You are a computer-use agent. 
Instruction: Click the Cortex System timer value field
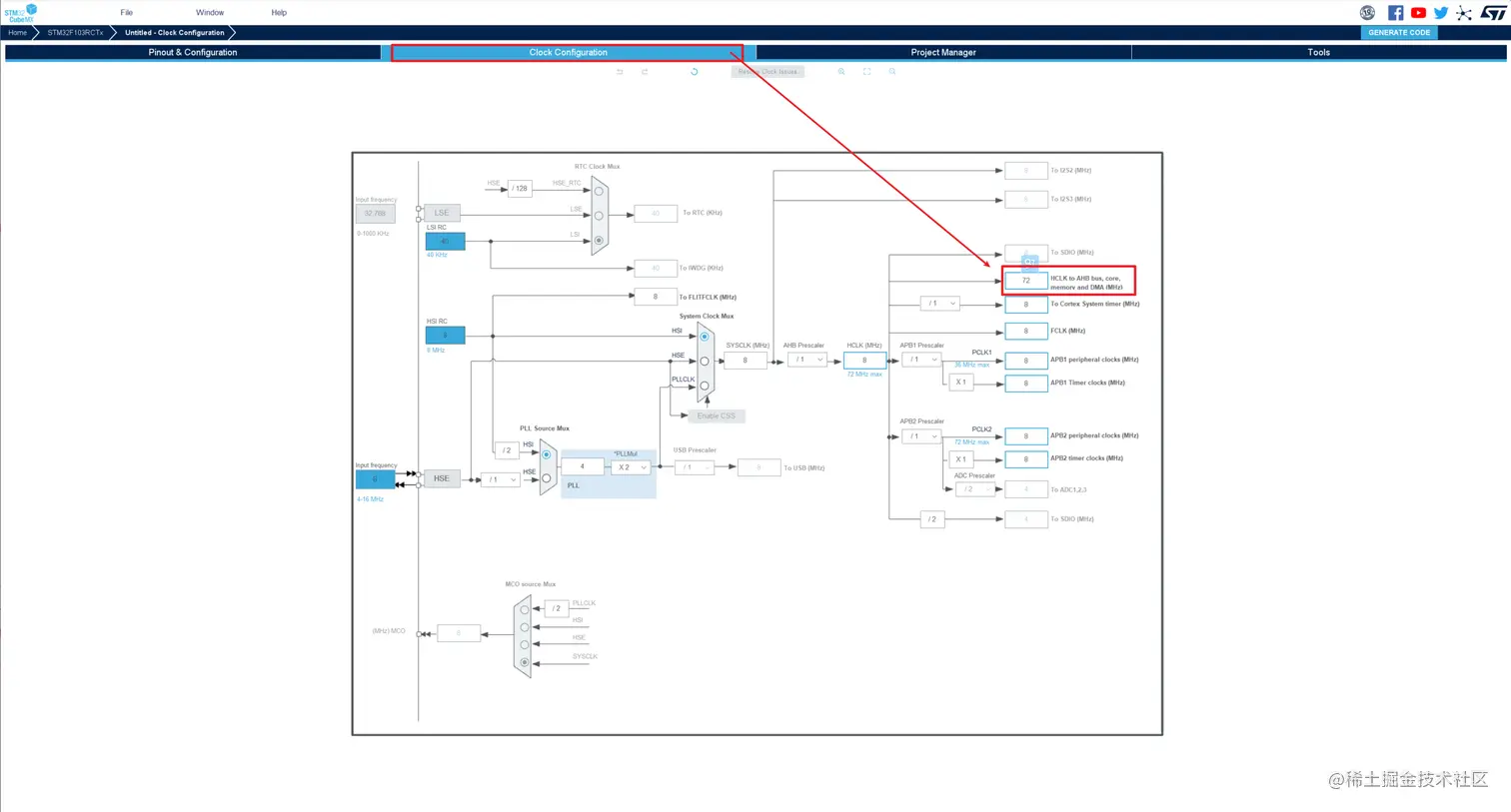click(x=1026, y=305)
